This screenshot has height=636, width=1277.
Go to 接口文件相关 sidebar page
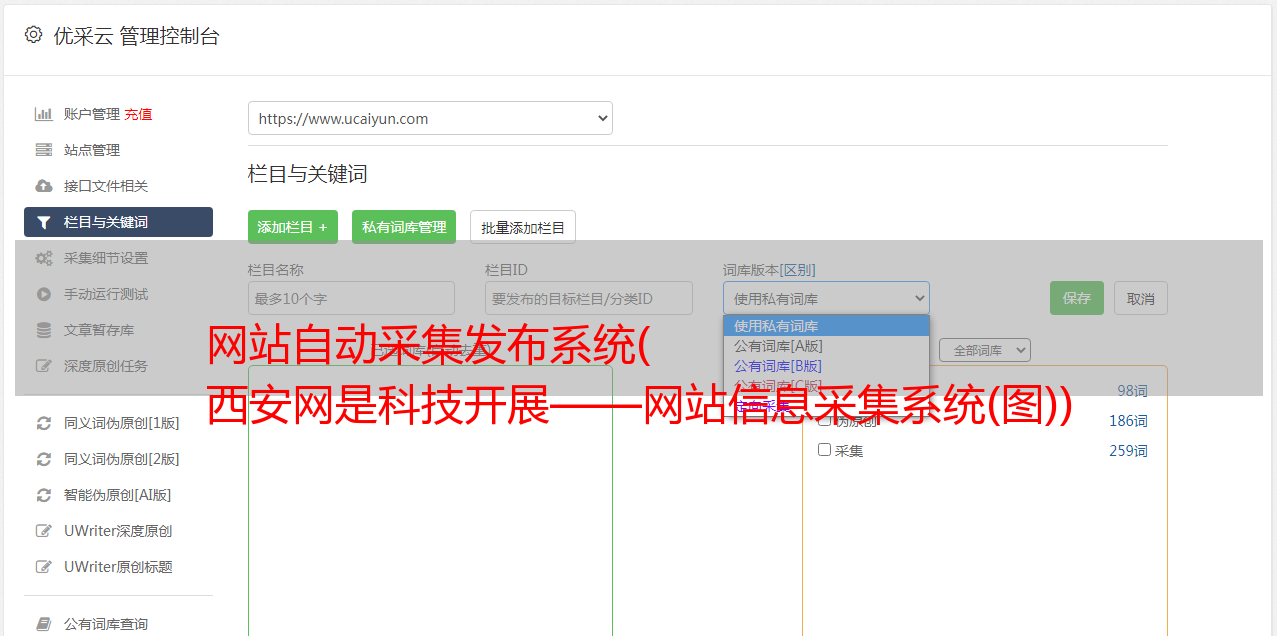(x=106, y=186)
